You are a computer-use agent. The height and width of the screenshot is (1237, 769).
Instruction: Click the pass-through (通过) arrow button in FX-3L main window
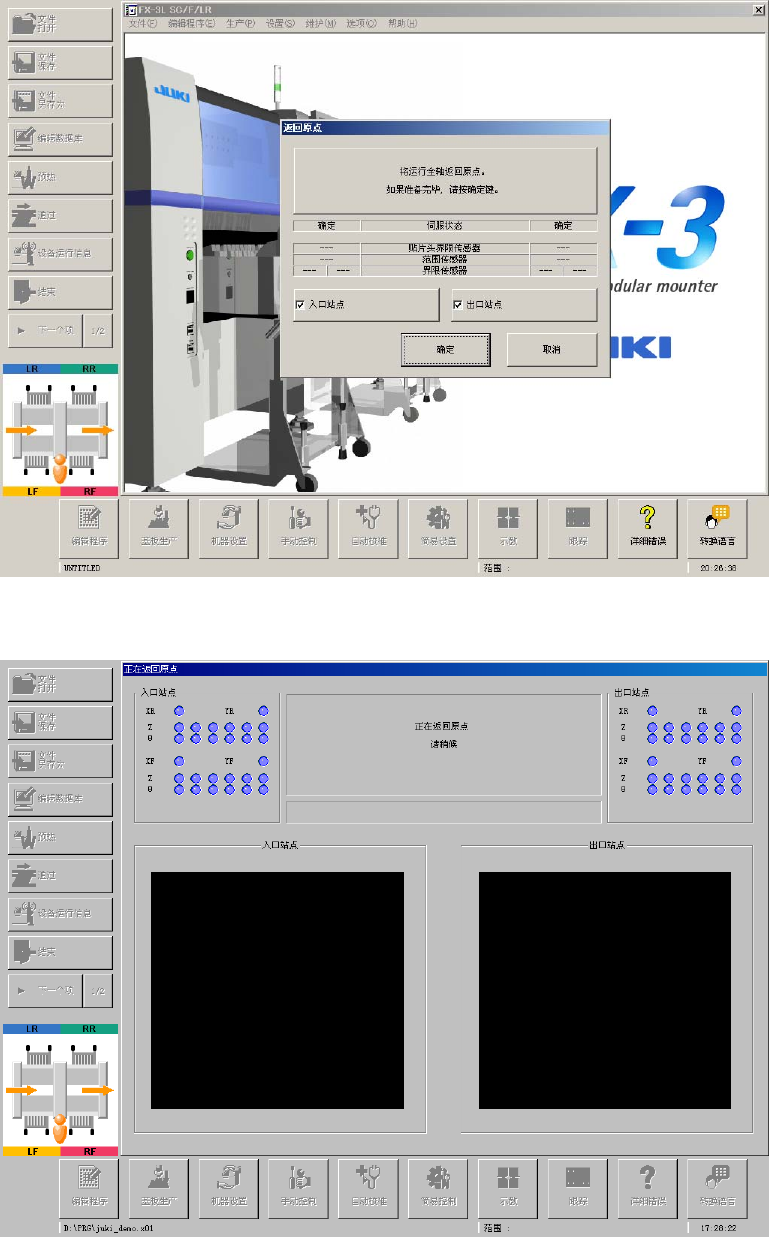point(60,215)
